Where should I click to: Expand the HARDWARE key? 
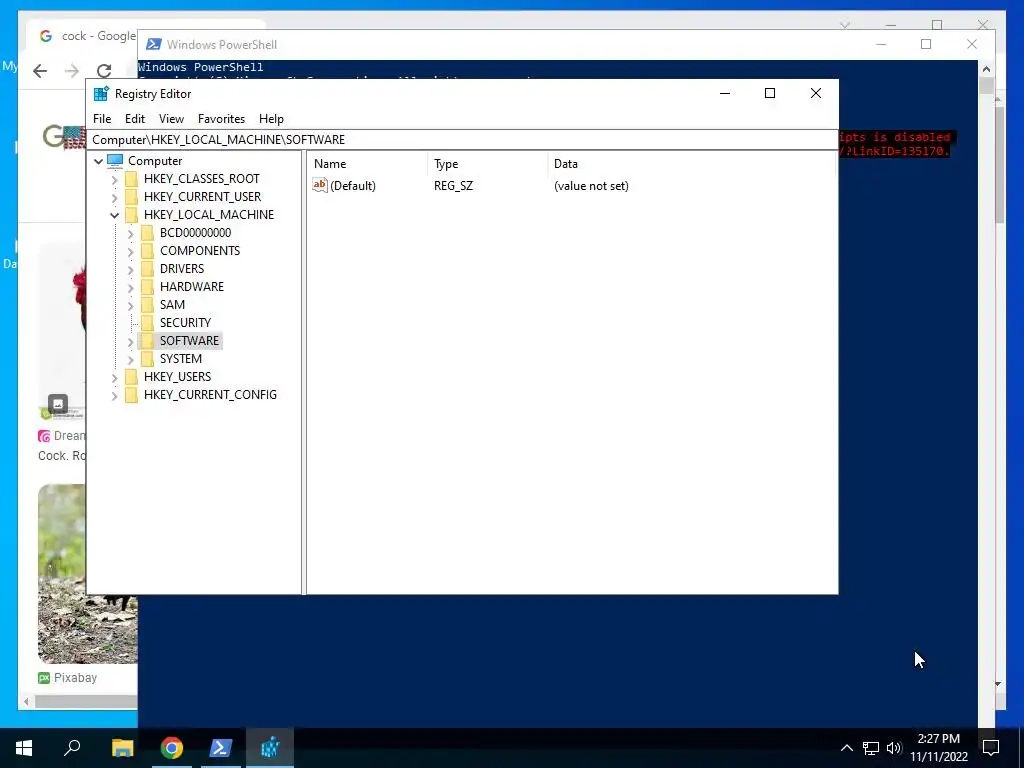click(130, 287)
